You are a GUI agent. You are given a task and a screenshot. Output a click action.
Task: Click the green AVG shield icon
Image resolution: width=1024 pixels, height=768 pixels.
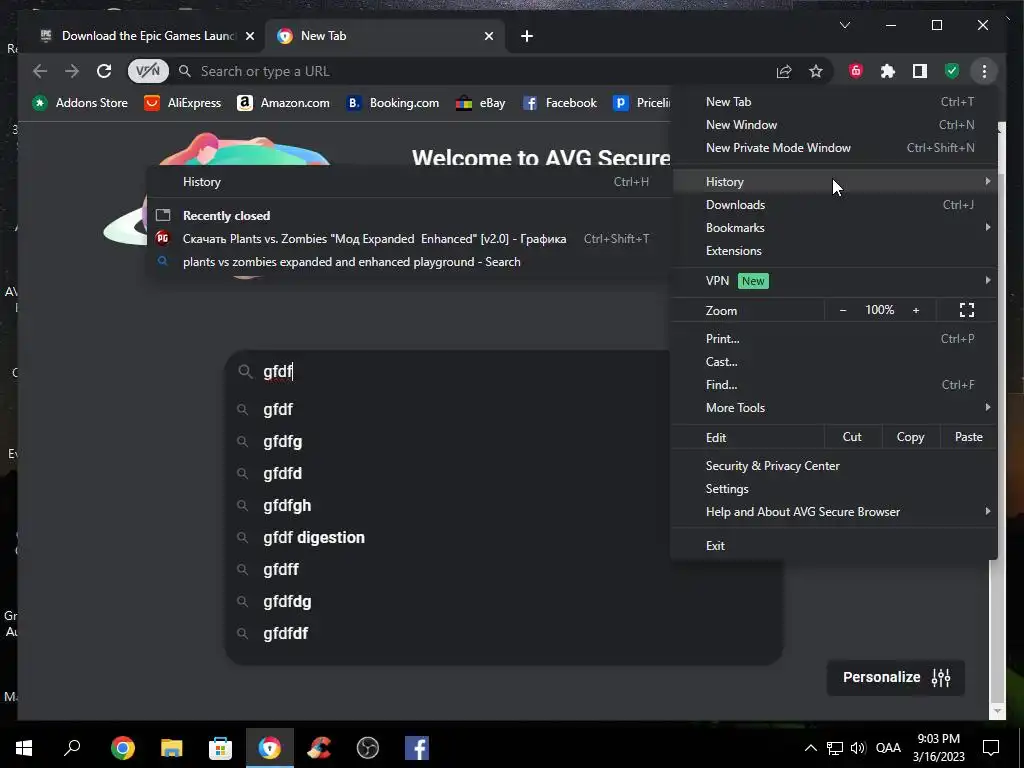(952, 71)
